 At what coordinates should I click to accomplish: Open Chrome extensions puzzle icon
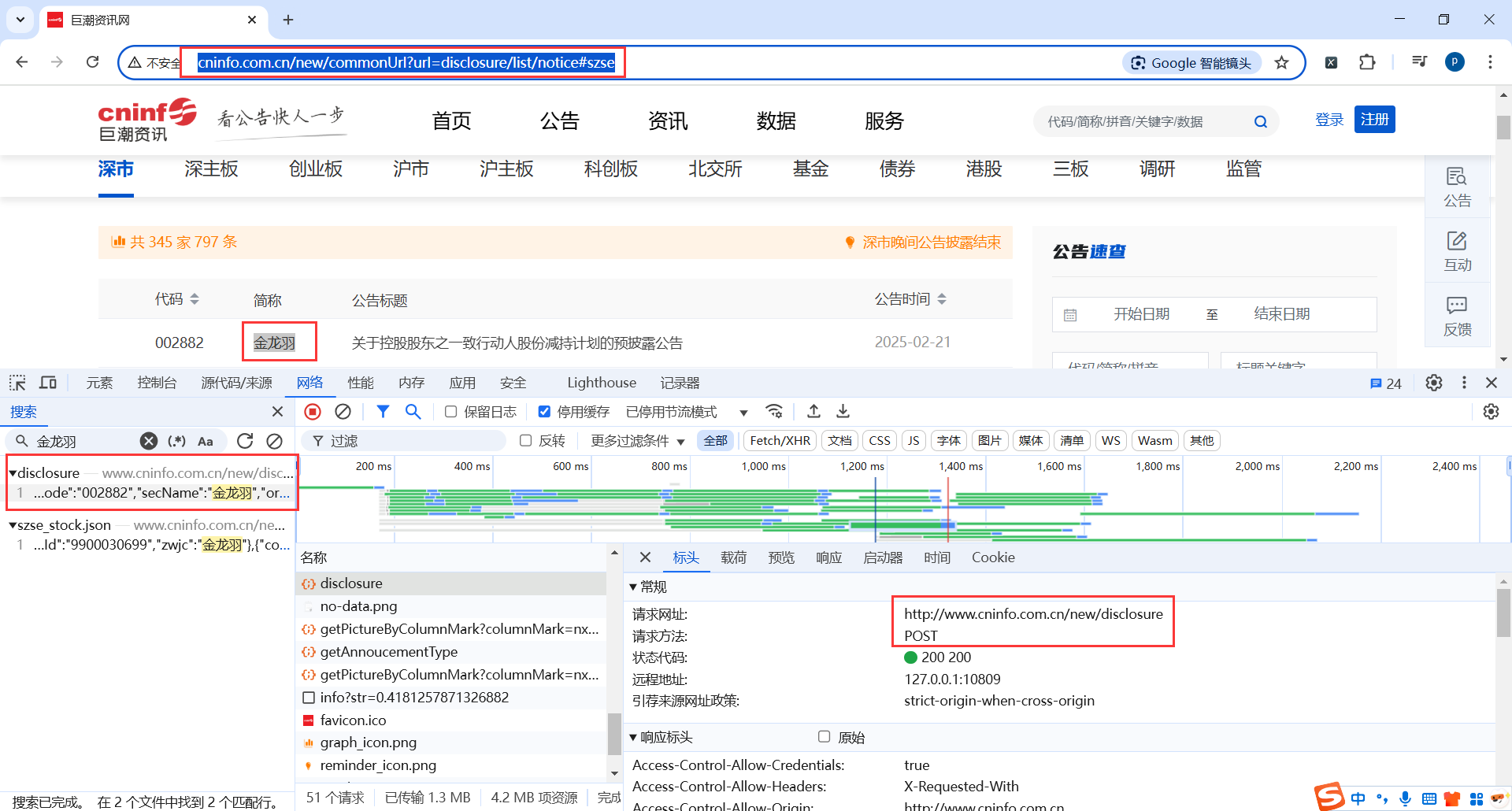(1367, 62)
